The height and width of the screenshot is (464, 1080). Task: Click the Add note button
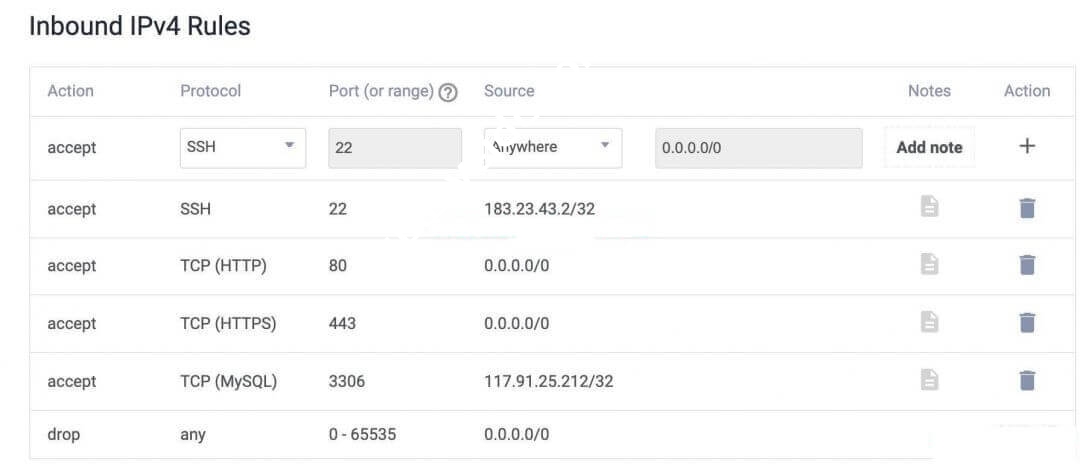pos(929,147)
